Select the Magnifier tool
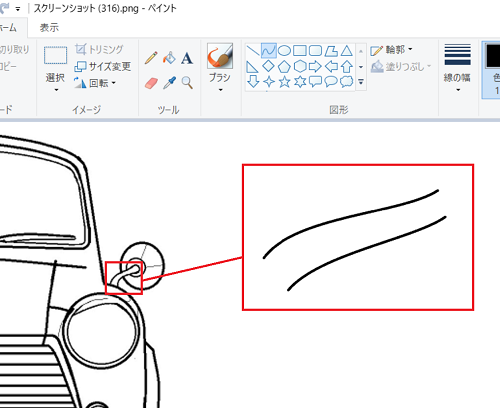Image resolution: width=500 pixels, height=408 pixels. point(187,83)
